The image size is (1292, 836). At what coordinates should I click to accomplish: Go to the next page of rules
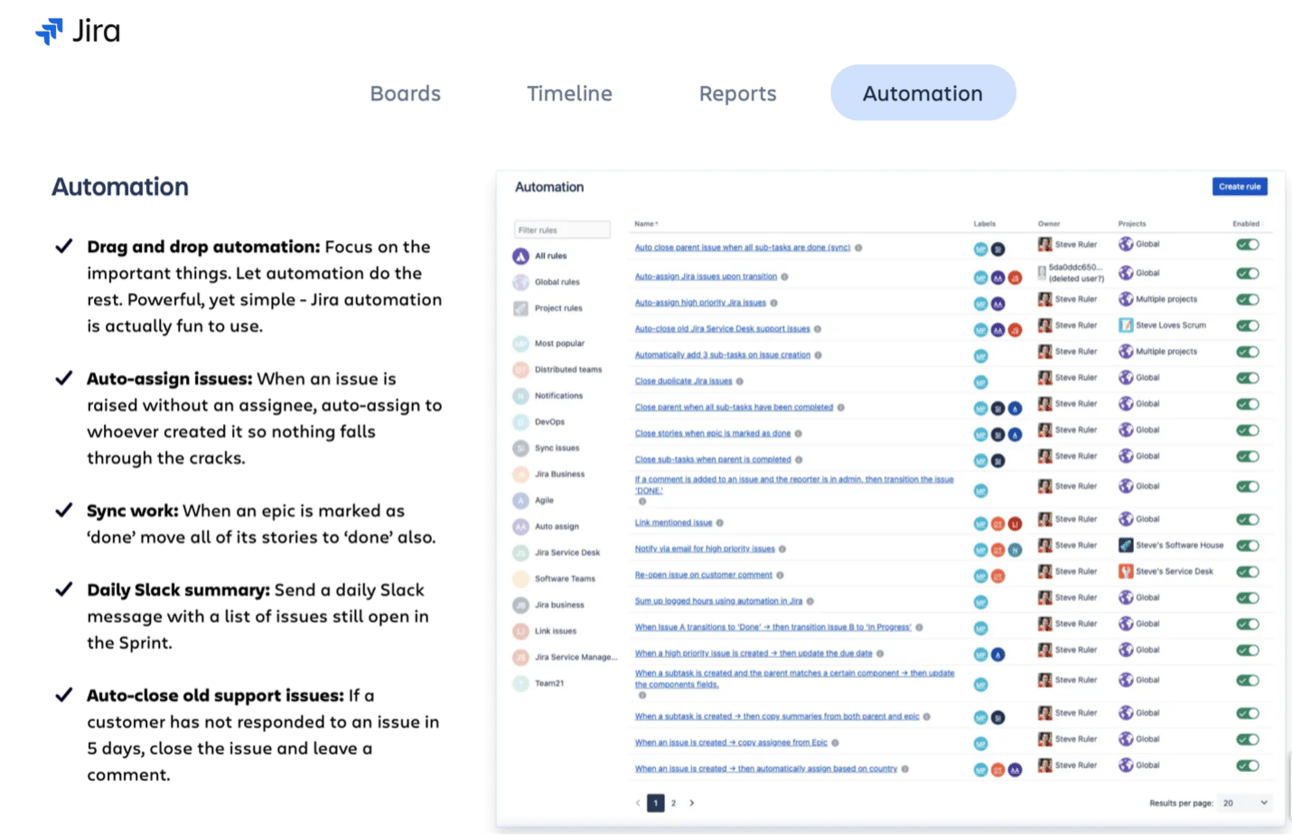[x=691, y=803]
